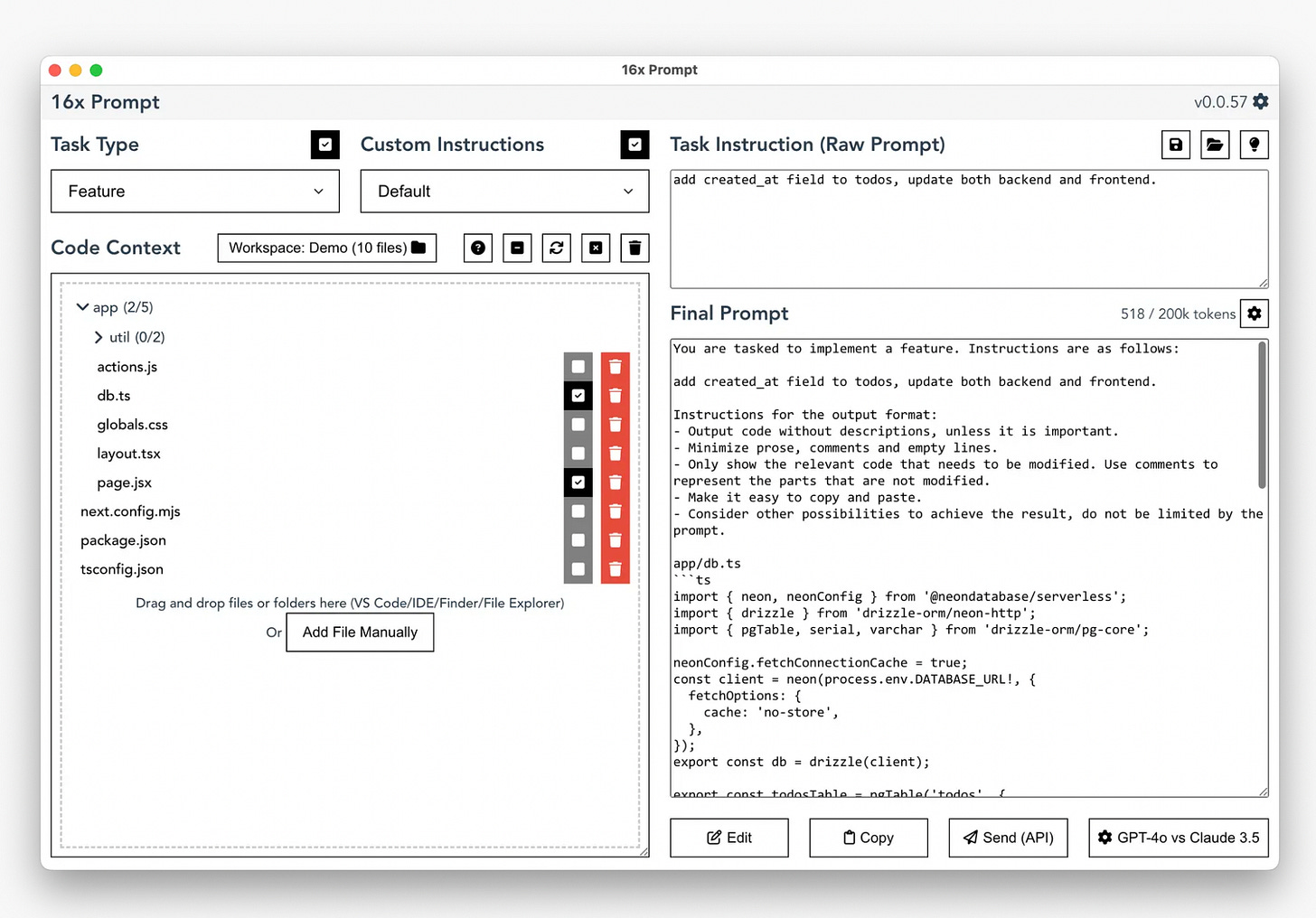The width and height of the screenshot is (1316, 918).
Task: Save the task instruction with floppy icon
Action: click(1176, 145)
